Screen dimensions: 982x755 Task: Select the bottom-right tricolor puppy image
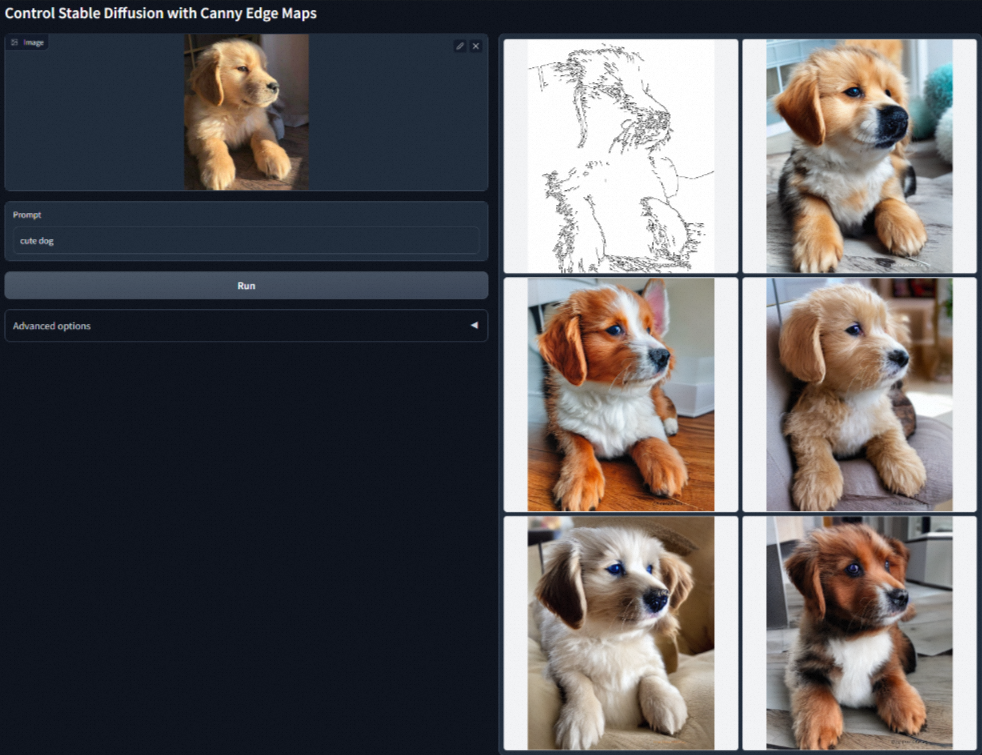point(858,633)
